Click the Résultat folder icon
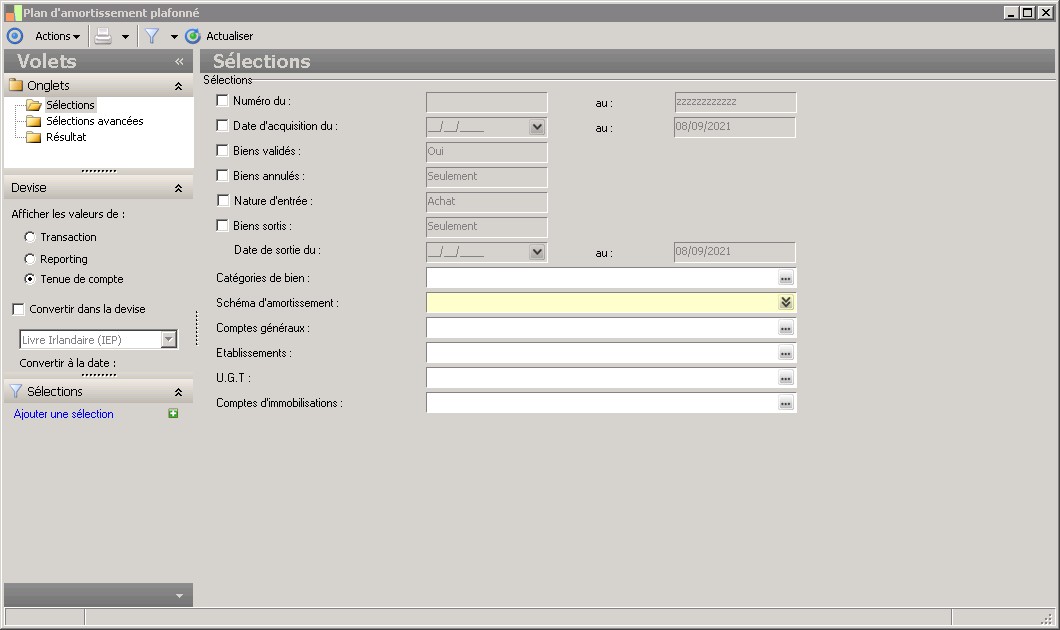This screenshot has width=1060, height=630. pos(34,137)
